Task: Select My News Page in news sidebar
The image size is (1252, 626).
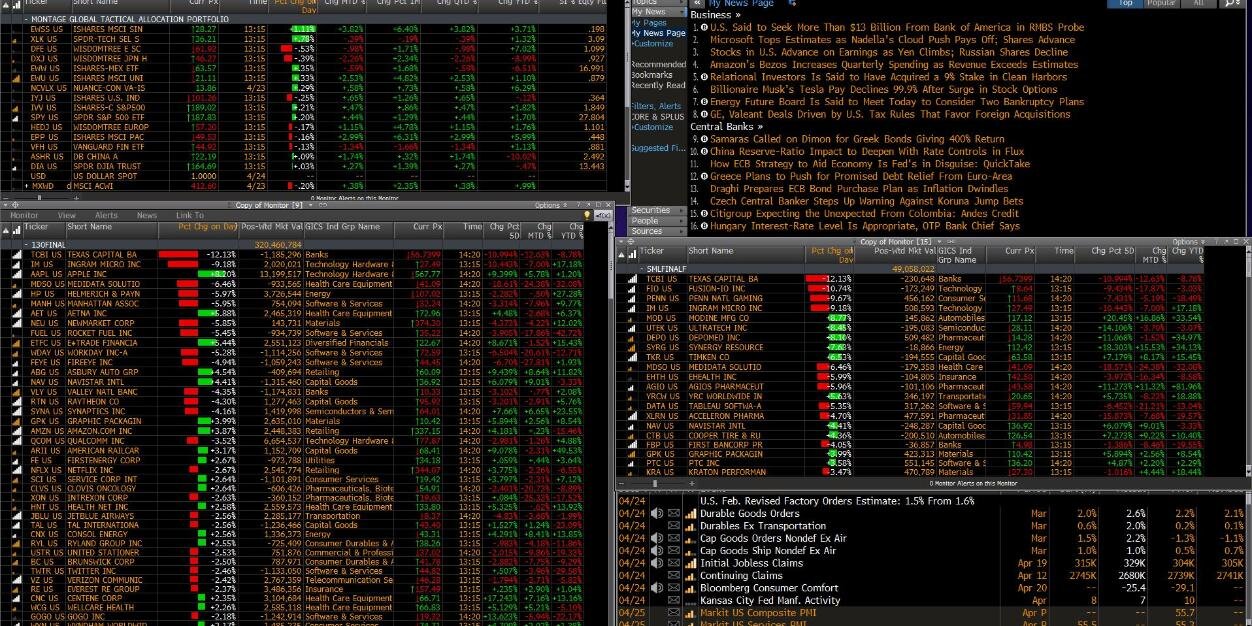Action: pyautogui.click(x=660, y=33)
